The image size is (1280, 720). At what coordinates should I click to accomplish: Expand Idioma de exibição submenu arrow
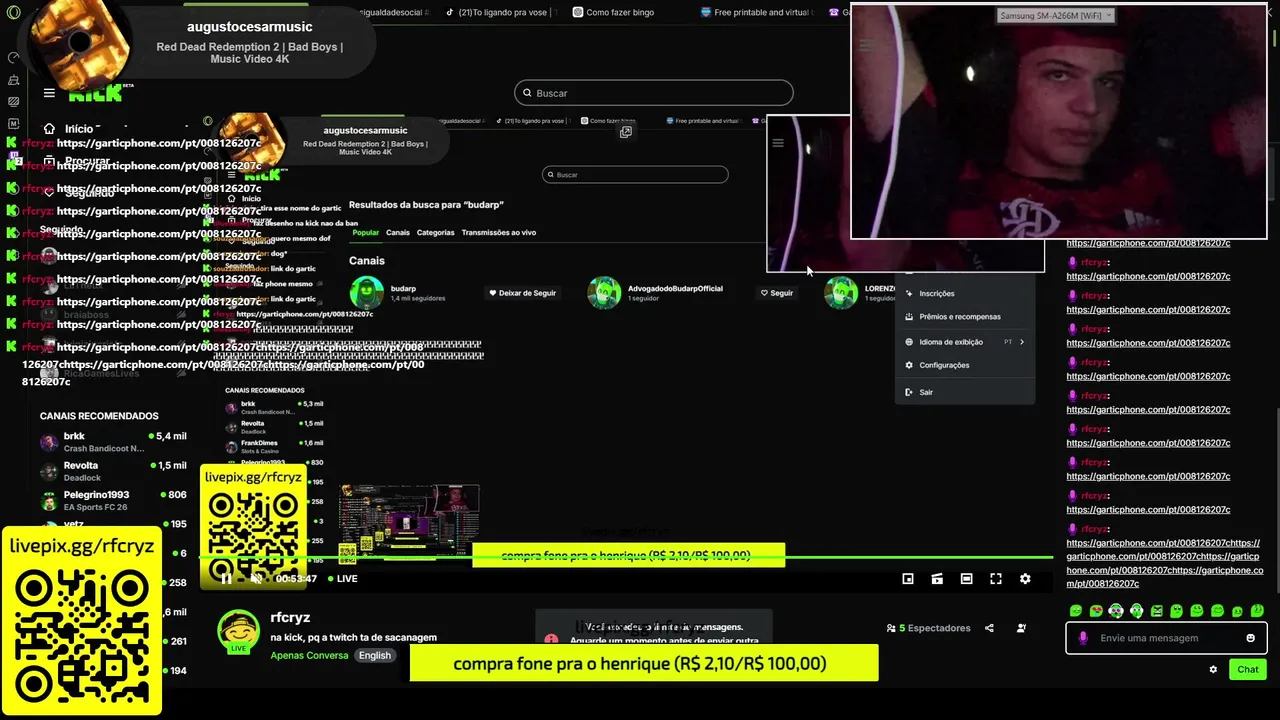[1021, 342]
